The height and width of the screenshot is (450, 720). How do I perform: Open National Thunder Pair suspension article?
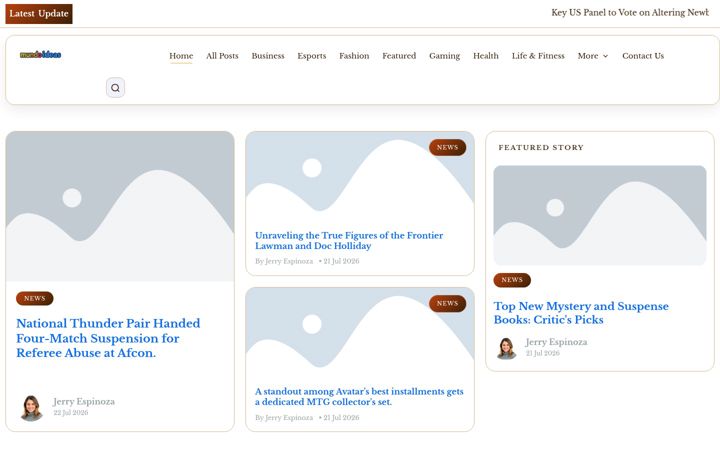(x=108, y=338)
